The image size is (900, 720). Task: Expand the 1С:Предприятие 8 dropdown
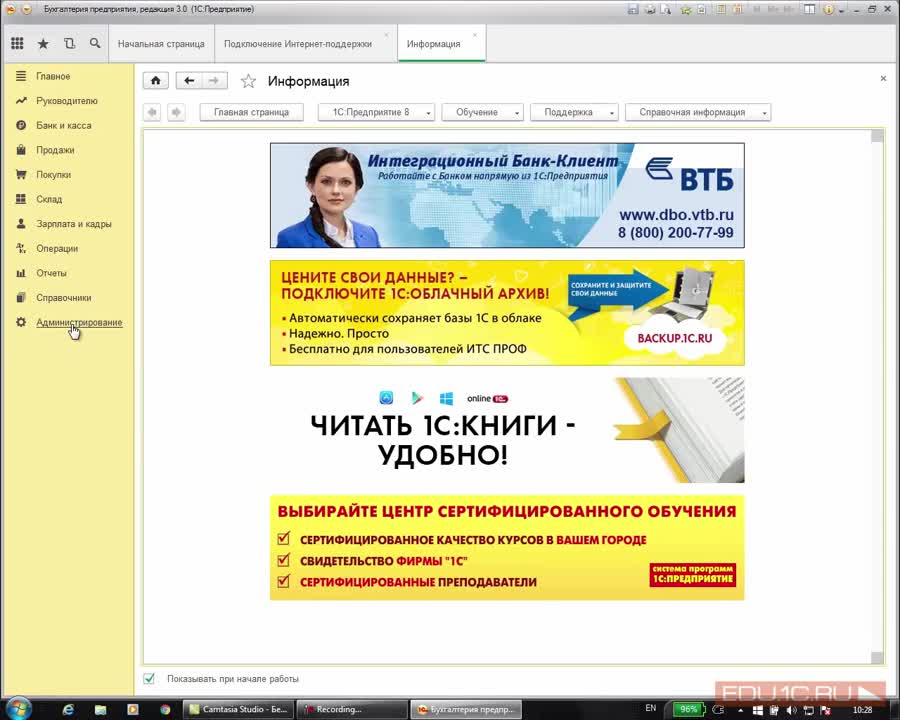click(378, 112)
